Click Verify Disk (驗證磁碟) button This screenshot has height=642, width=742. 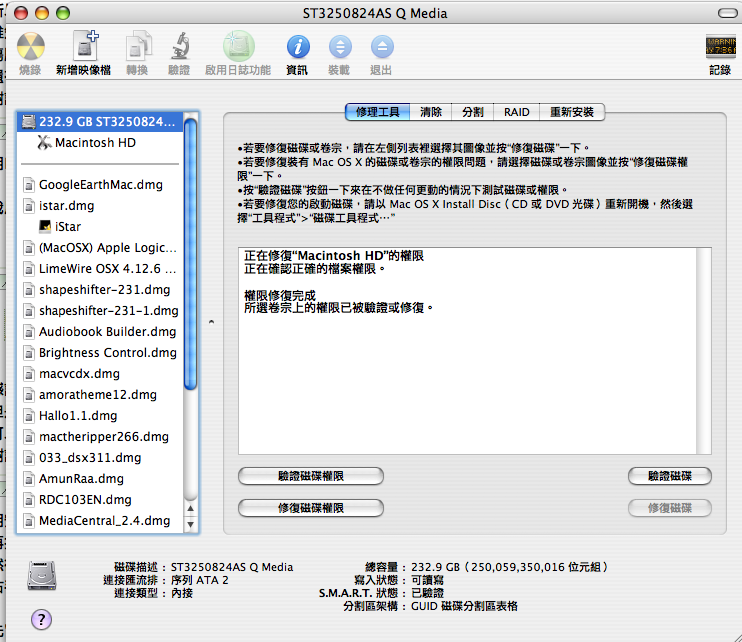point(670,476)
